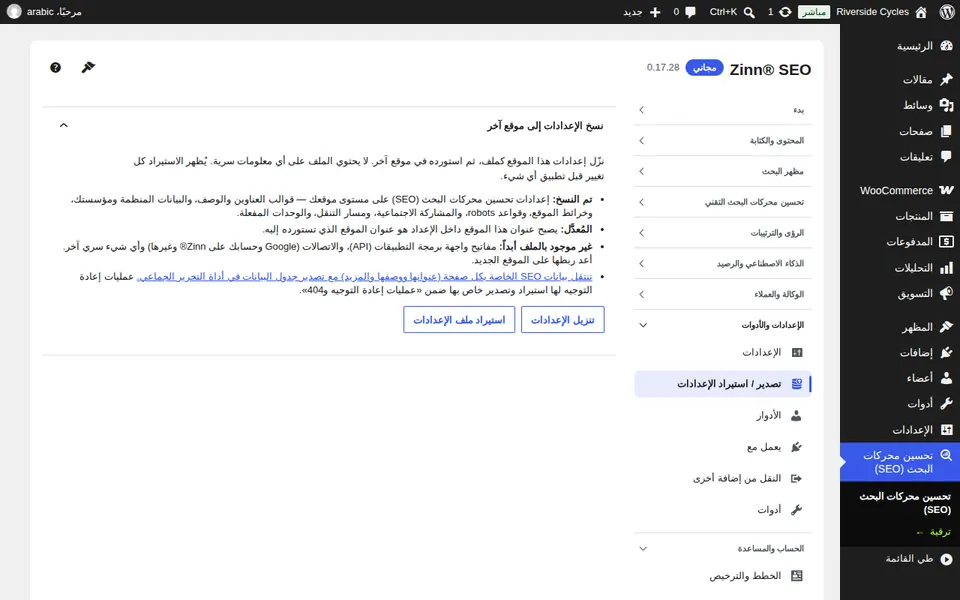Click the help question mark icon
960x600 pixels.
click(x=55, y=67)
